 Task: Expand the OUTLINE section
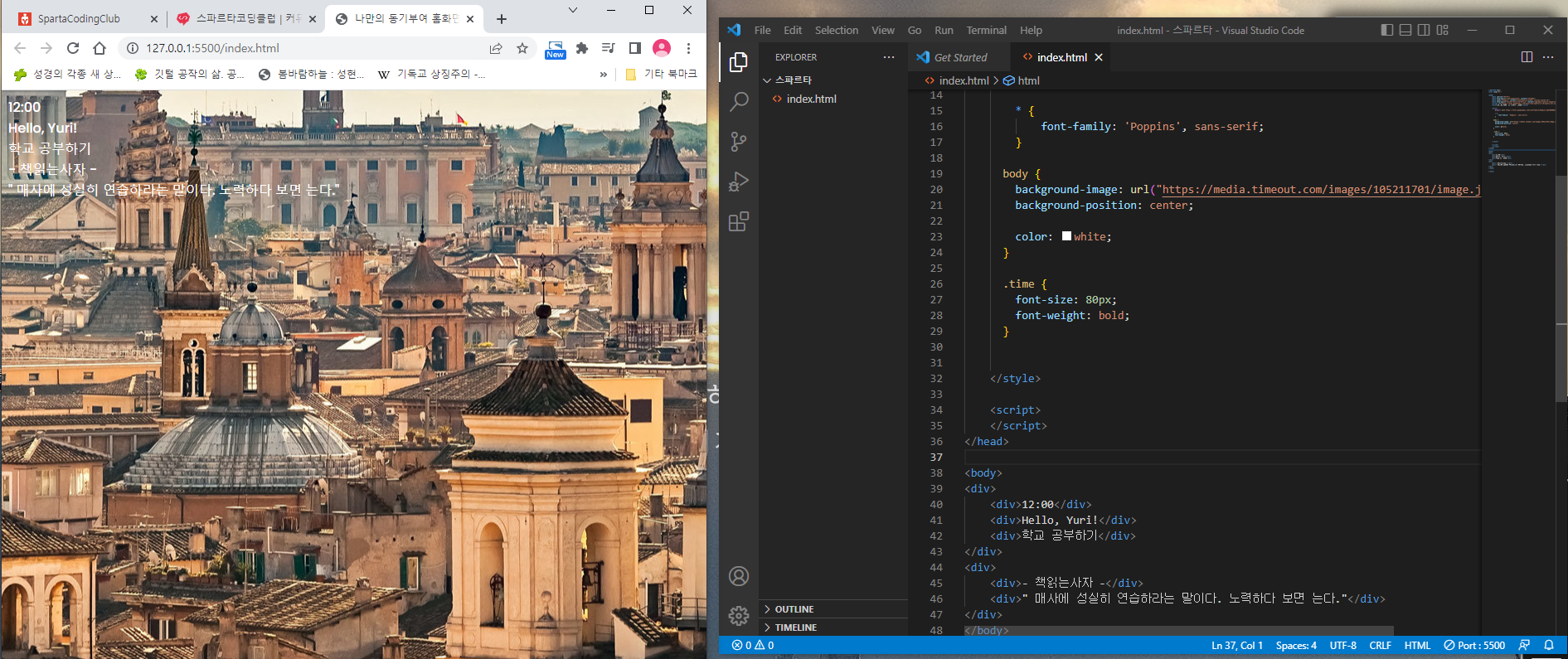coord(833,609)
